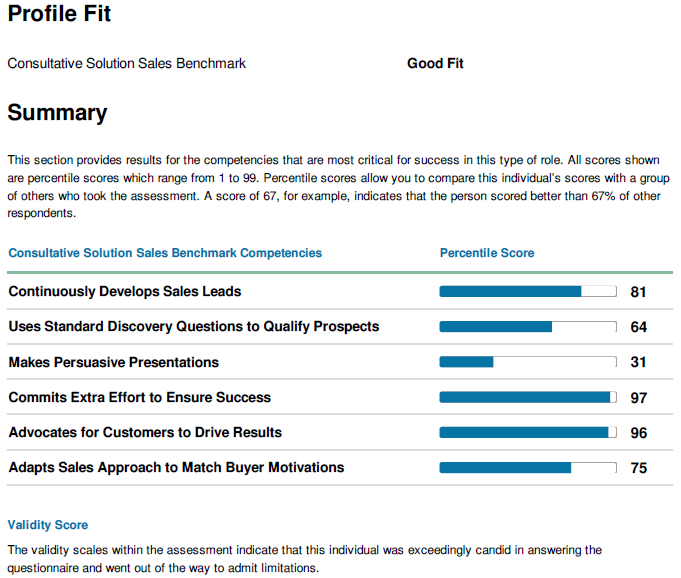Click the progress bar for score 97
This screenshot has height=578, width=681.
click(x=528, y=397)
